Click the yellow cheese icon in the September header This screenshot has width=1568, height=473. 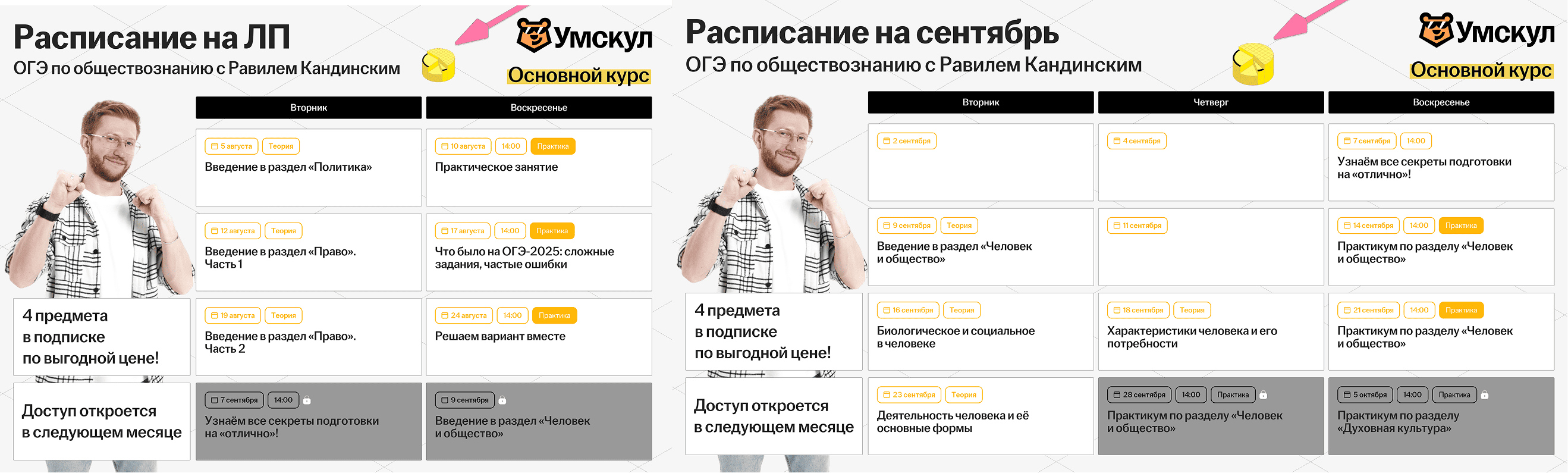(1253, 63)
